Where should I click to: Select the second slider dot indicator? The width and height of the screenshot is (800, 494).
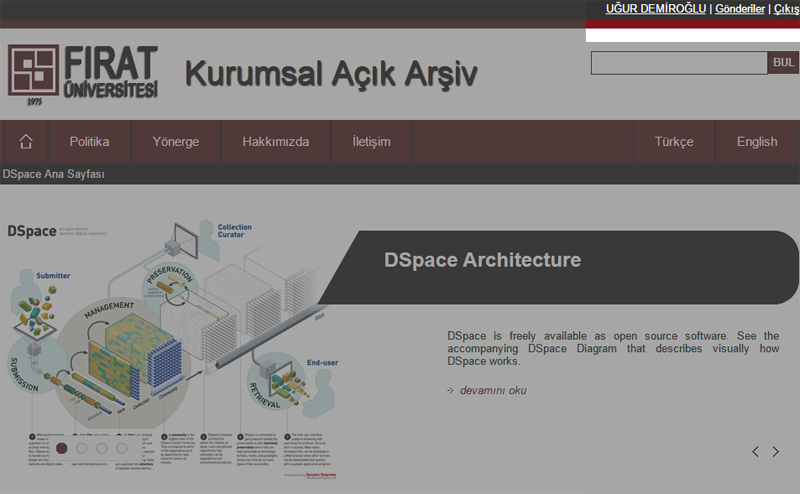click(x=81, y=448)
